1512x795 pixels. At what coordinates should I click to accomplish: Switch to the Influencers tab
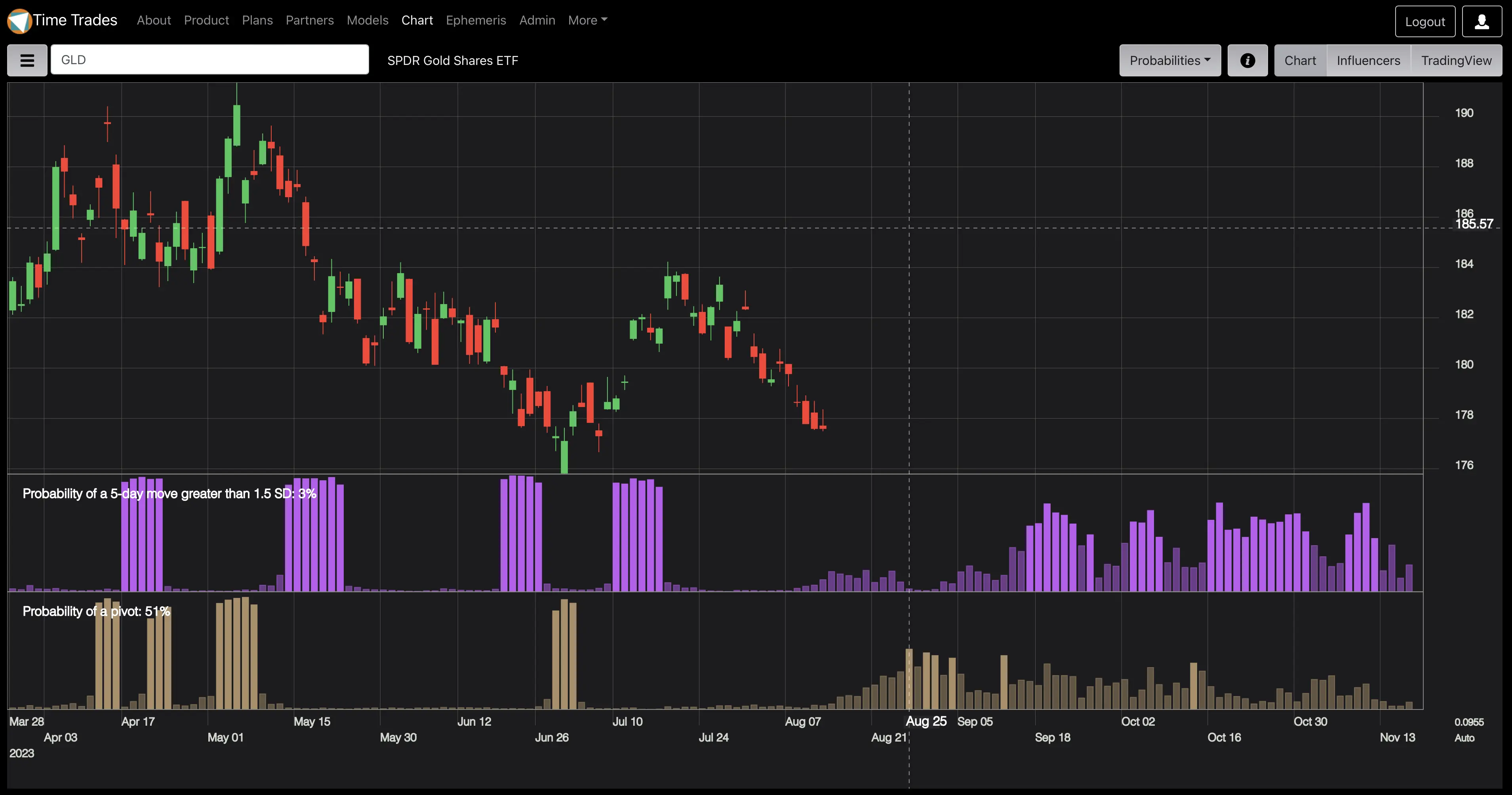1368,61
